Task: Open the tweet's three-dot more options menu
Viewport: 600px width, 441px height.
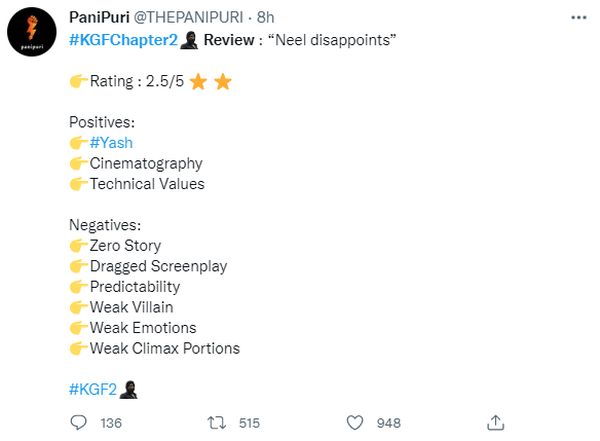Action: click(579, 17)
